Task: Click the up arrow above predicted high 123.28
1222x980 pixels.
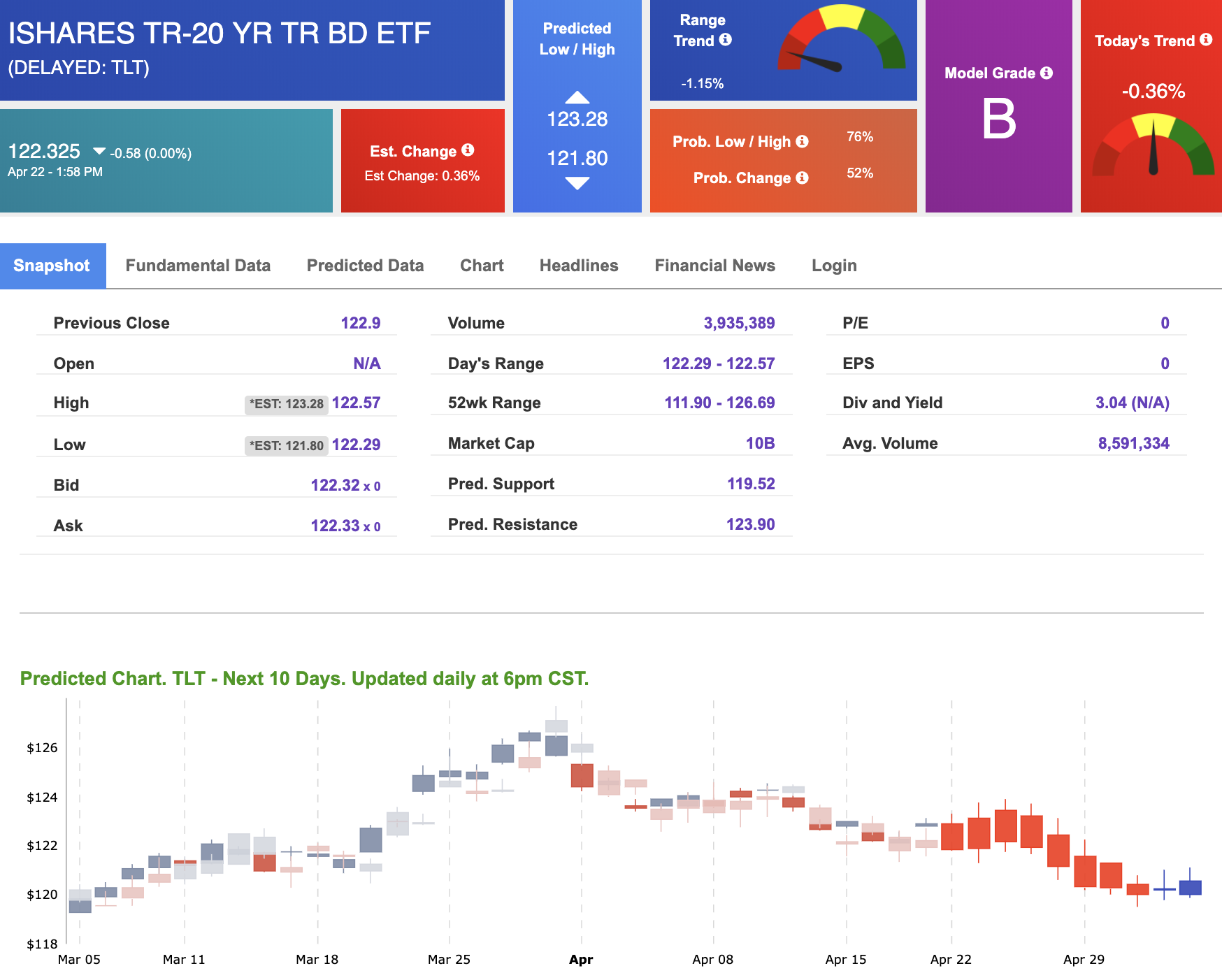Action: pos(577,97)
